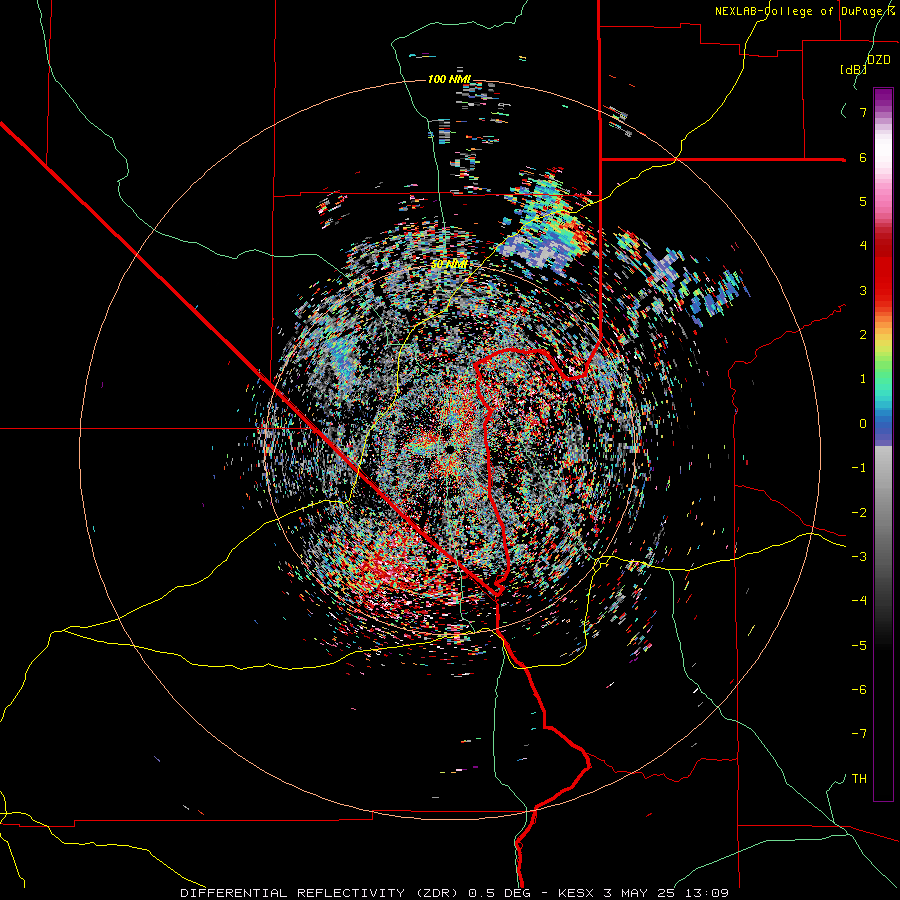Click the 0 value on the color scale

(863, 424)
